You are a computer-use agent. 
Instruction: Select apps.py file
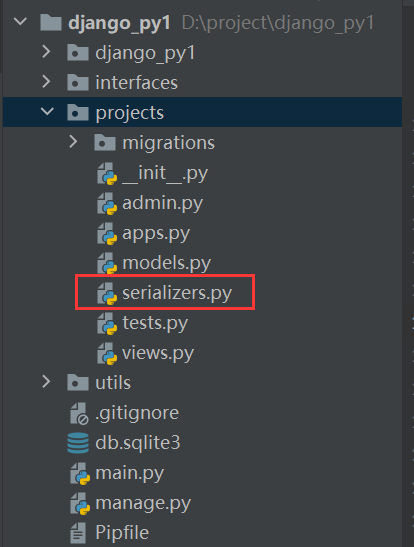tap(156, 233)
